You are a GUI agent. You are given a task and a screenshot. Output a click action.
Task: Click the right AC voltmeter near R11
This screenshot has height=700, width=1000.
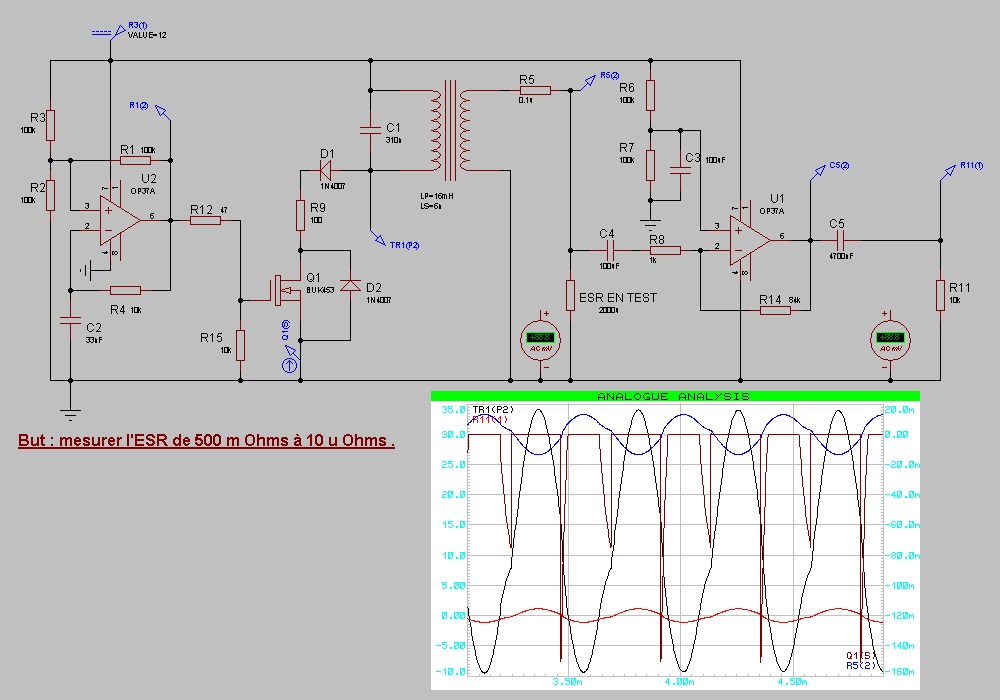coord(885,339)
